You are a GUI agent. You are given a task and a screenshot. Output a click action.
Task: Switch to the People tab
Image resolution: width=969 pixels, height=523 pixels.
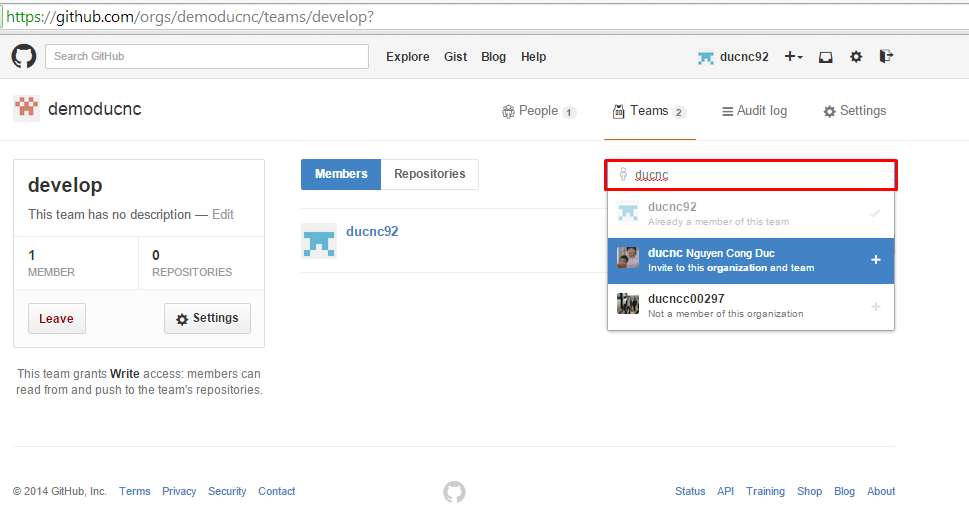coord(538,111)
